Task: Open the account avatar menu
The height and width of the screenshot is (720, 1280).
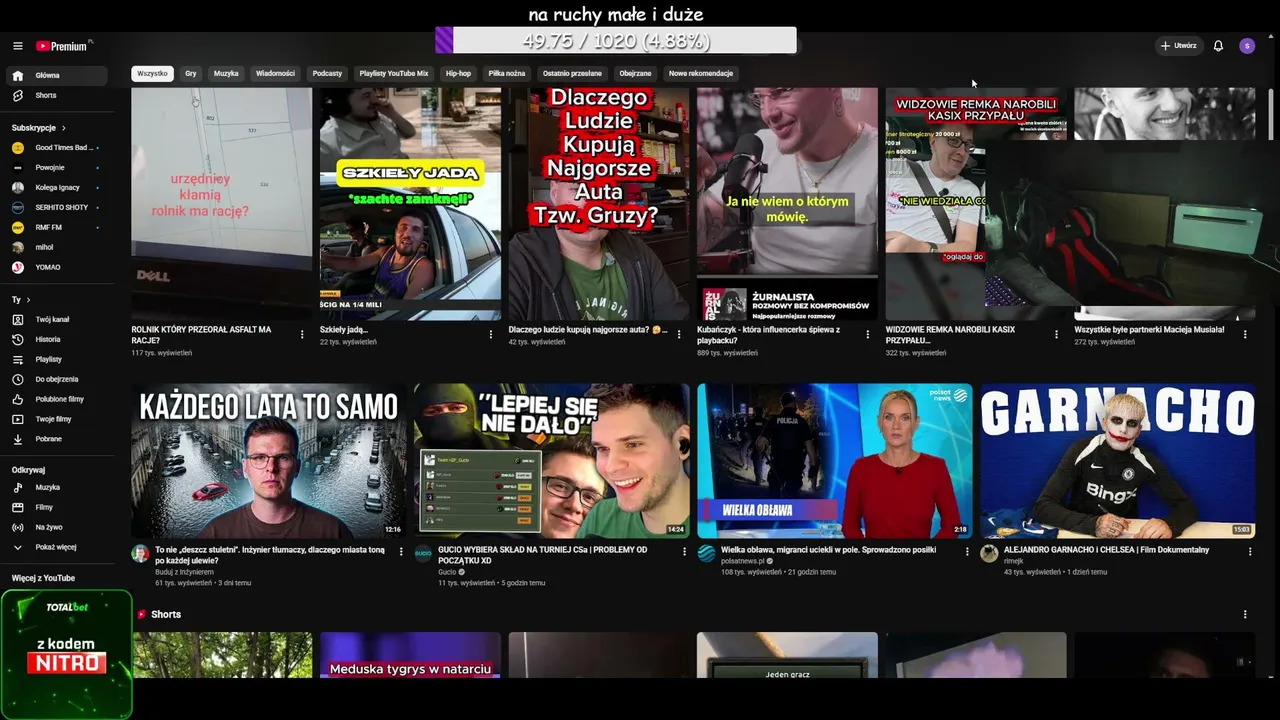Action: pos(1247,46)
